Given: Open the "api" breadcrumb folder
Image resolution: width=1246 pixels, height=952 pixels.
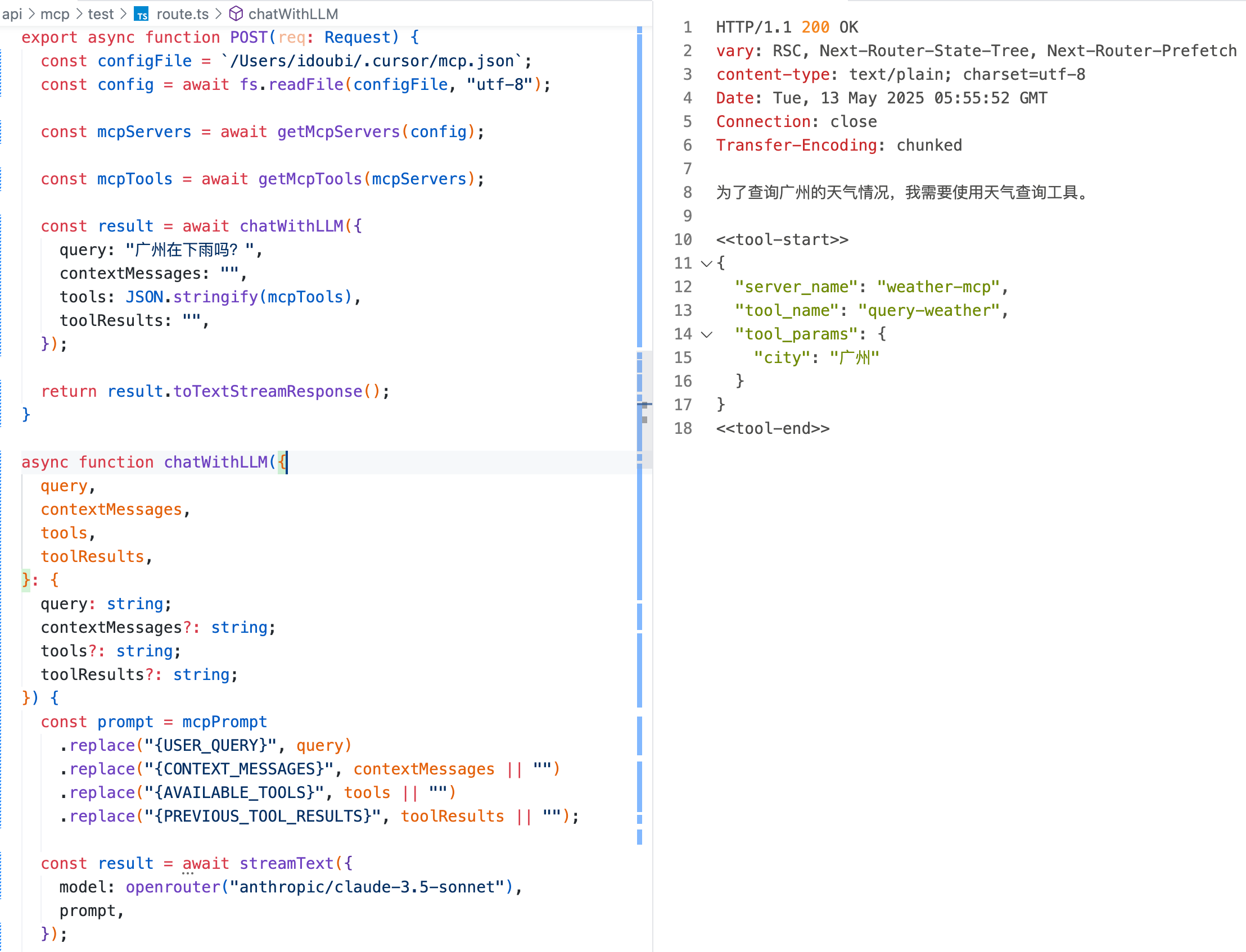Looking at the screenshot, I should [12, 13].
